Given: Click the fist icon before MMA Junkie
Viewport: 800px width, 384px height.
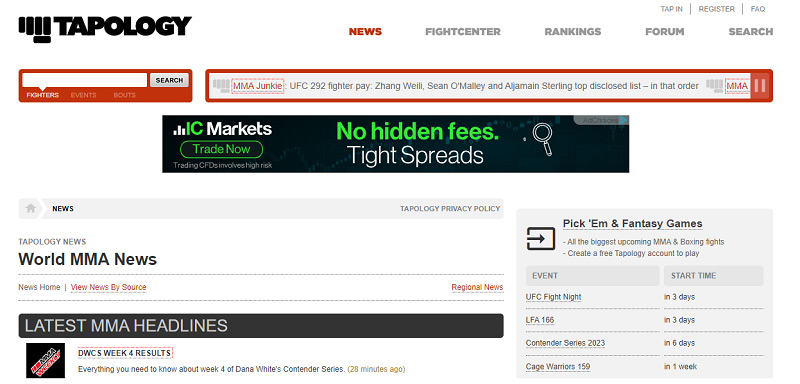Looking at the screenshot, I should [x=221, y=86].
